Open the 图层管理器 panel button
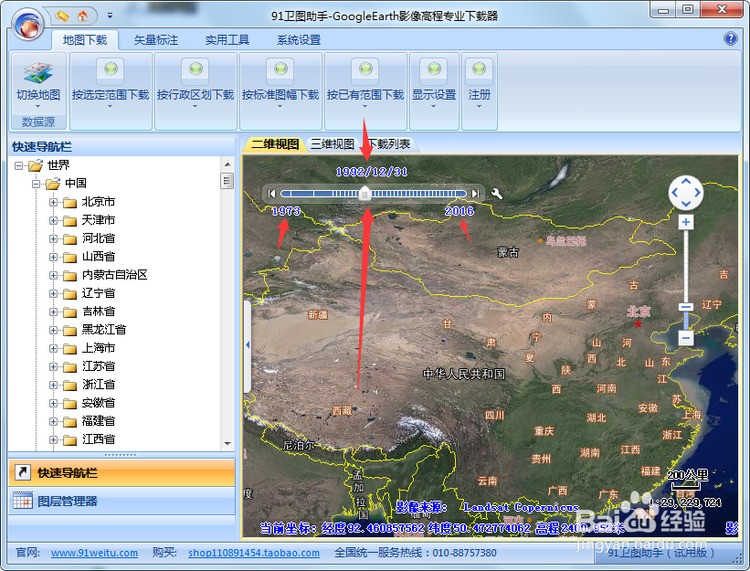 pyautogui.click(x=121, y=501)
